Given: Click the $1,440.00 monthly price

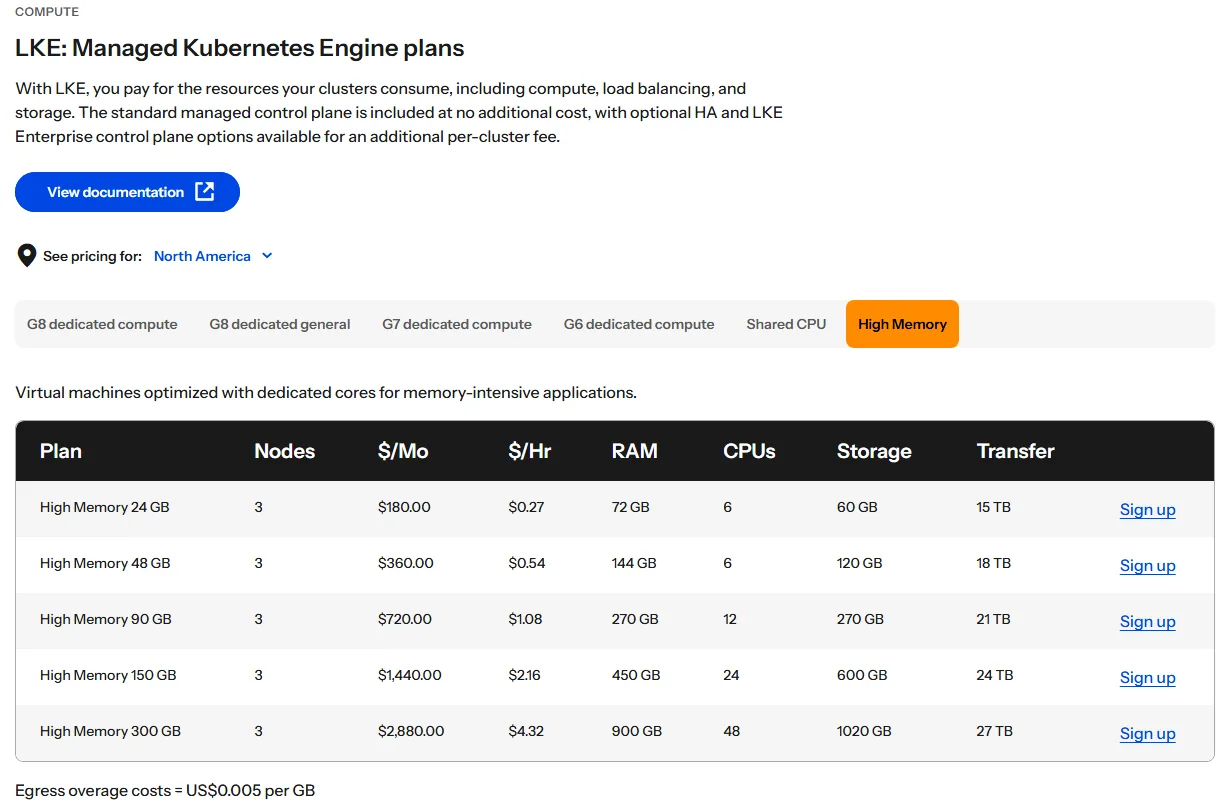Looking at the screenshot, I should coord(410,675).
